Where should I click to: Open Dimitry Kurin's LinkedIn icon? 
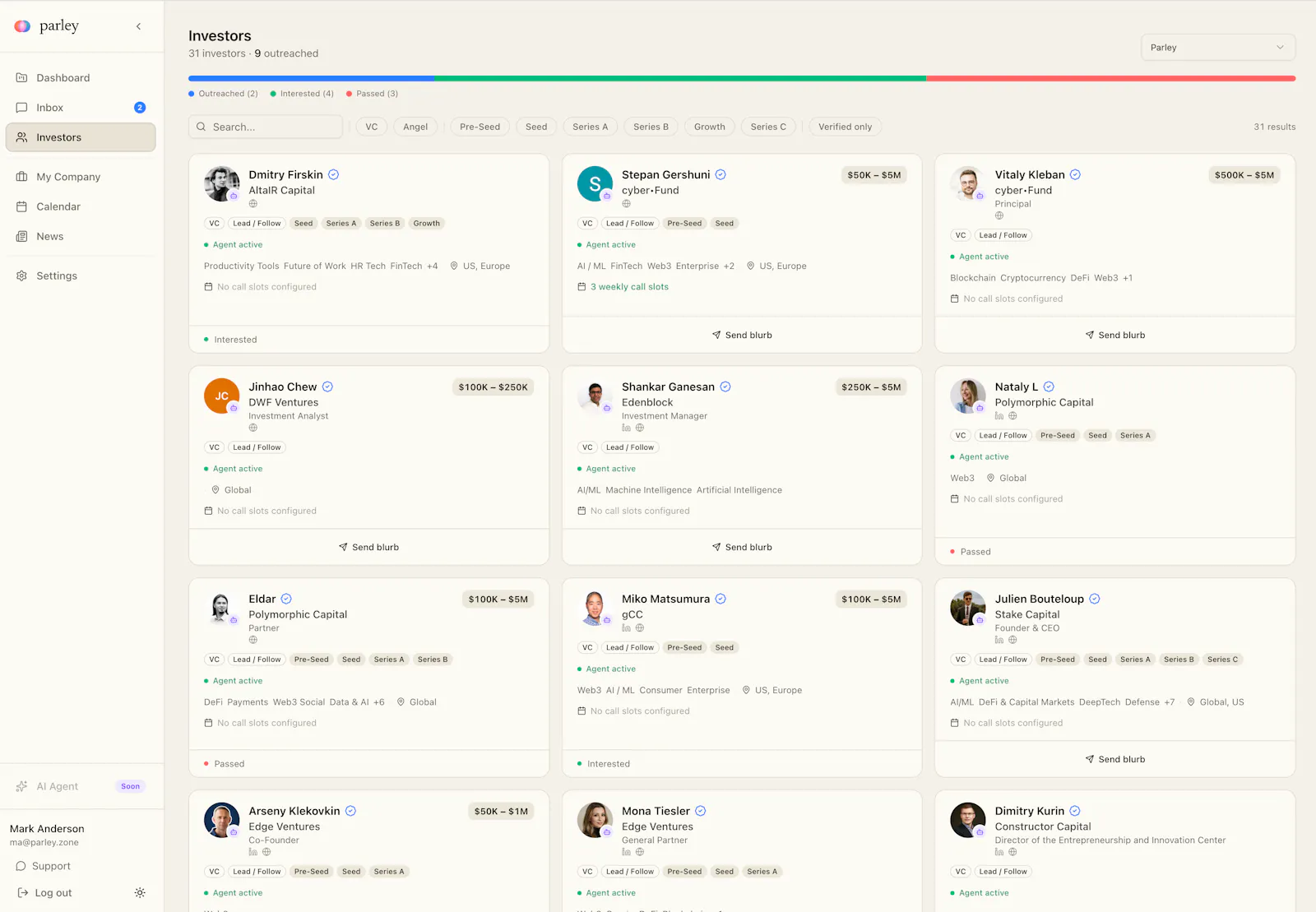pos(999,852)
